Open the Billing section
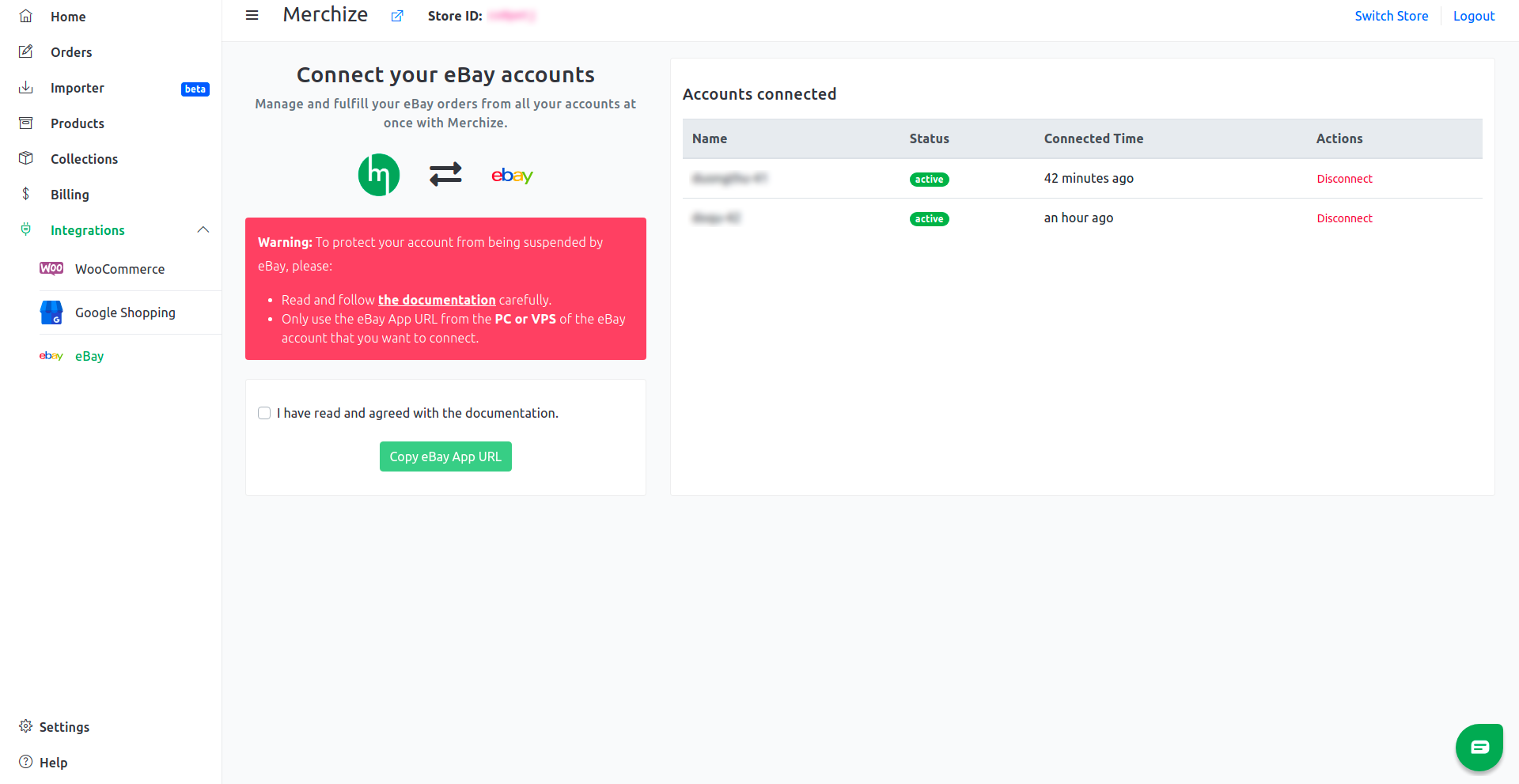 pyautogui.click(x=70, y=195)
